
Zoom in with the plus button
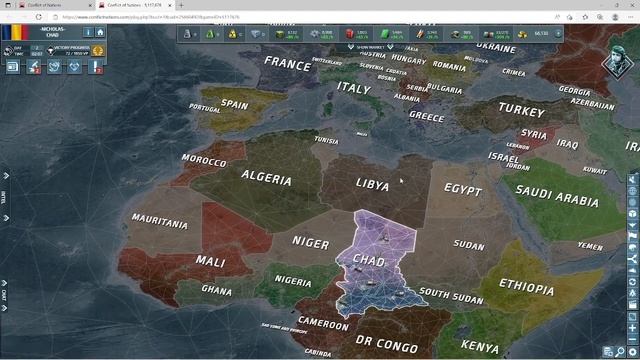pos(632,328)
